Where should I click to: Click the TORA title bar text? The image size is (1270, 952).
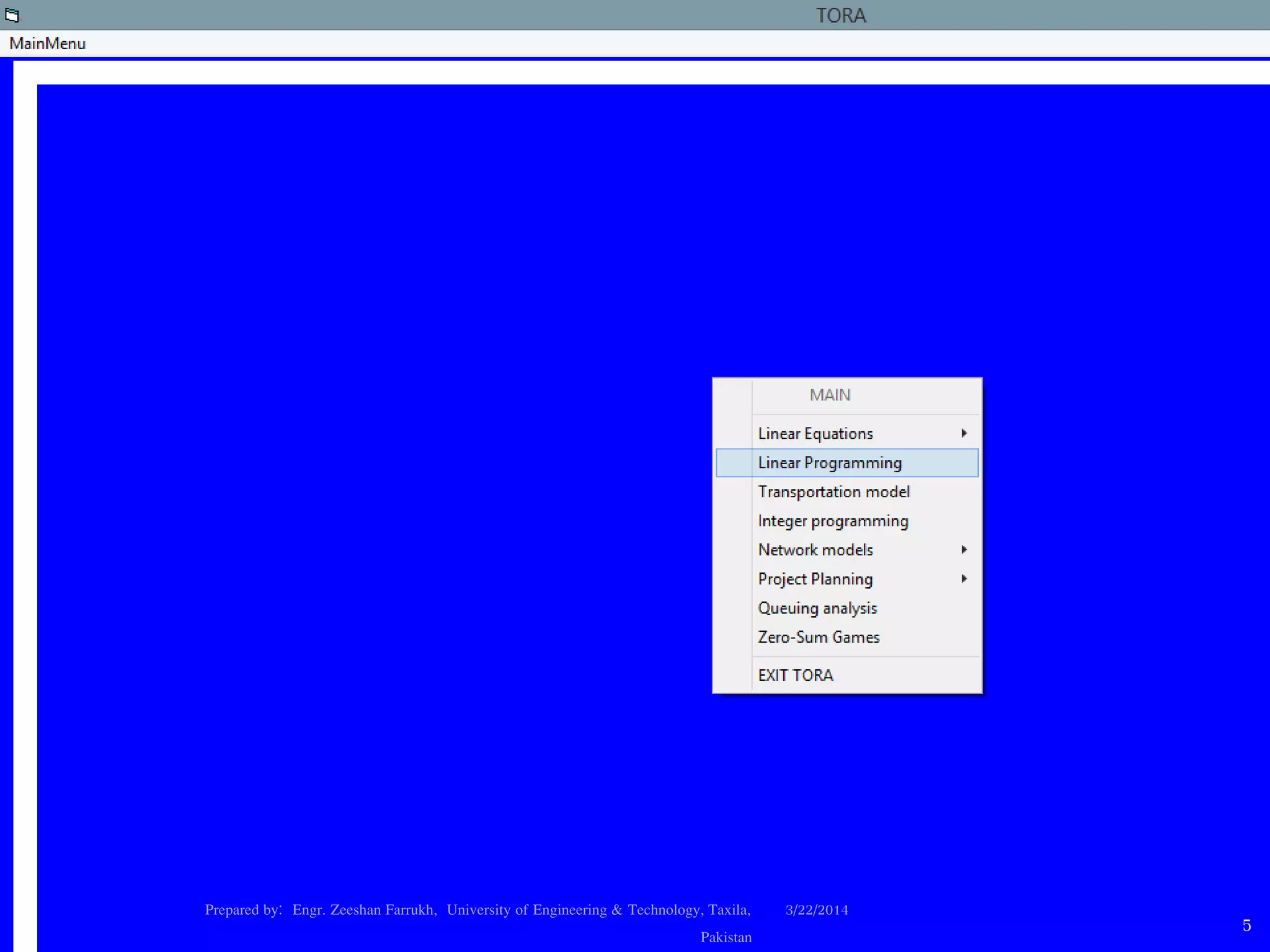pyautogui.click(x=840, y=15)
